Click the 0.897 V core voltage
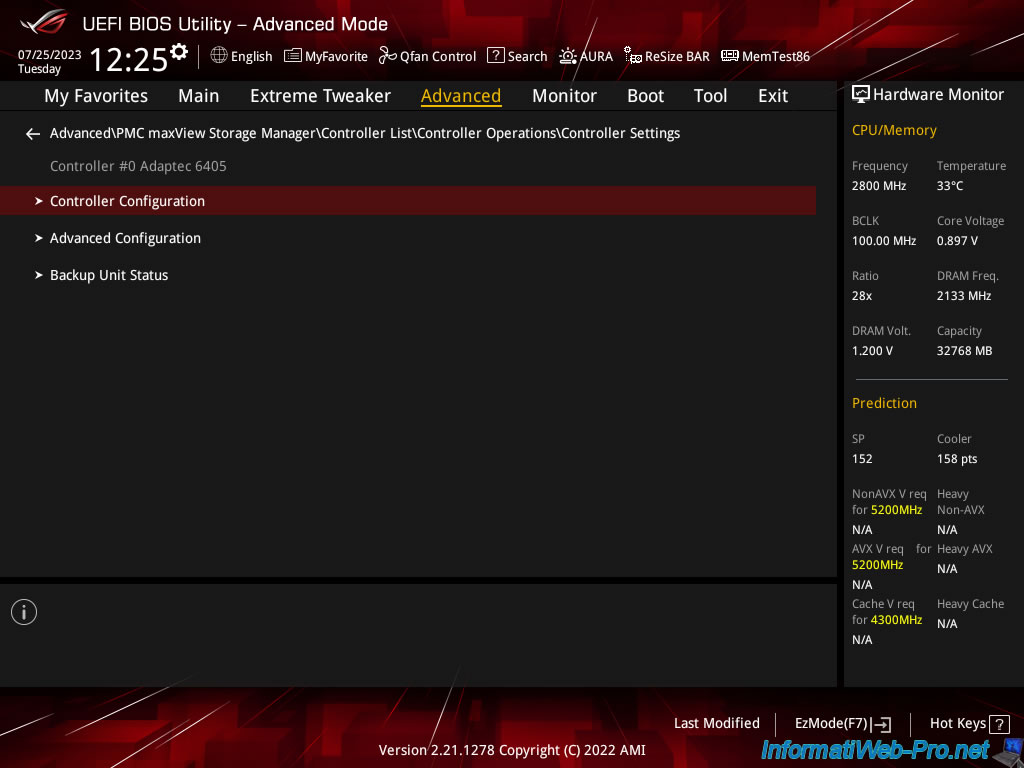This screenshot has height=768, width=1024. point(957,241)
